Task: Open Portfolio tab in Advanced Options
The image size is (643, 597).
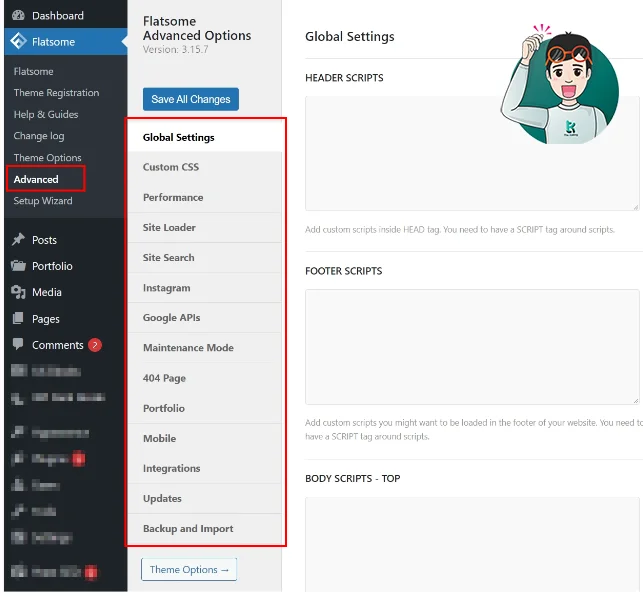Action: tap(205, 408)
